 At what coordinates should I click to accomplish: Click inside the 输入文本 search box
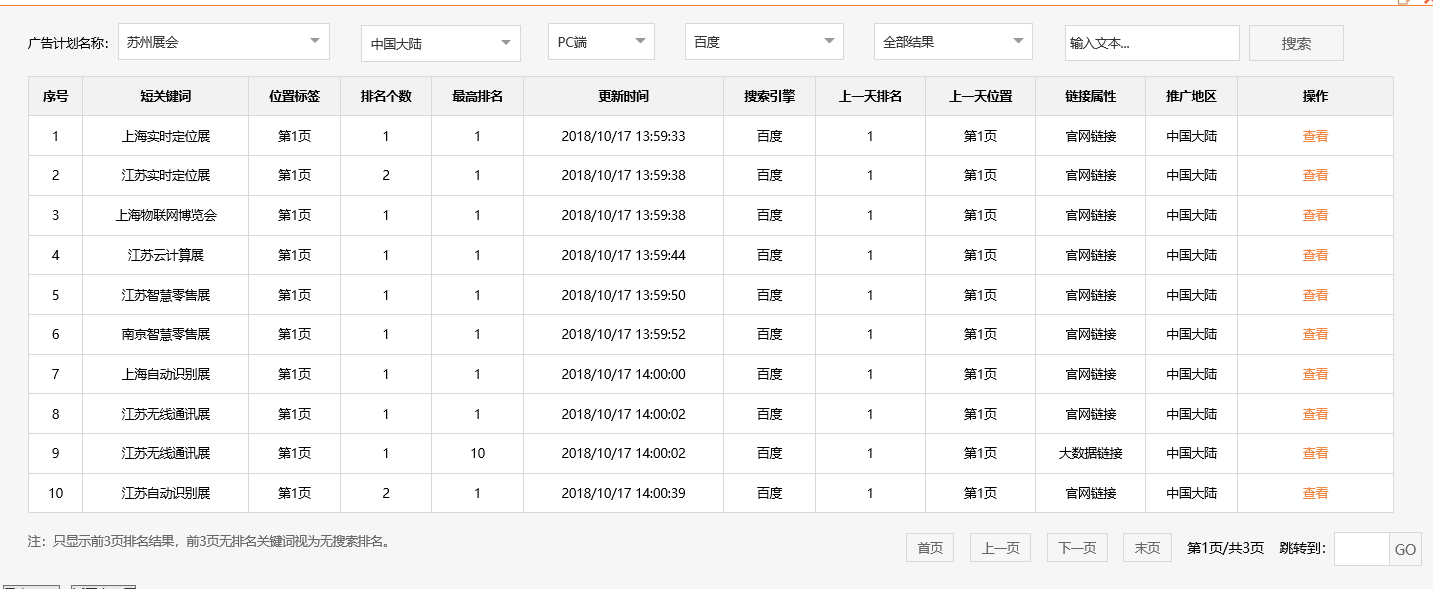1151,41
